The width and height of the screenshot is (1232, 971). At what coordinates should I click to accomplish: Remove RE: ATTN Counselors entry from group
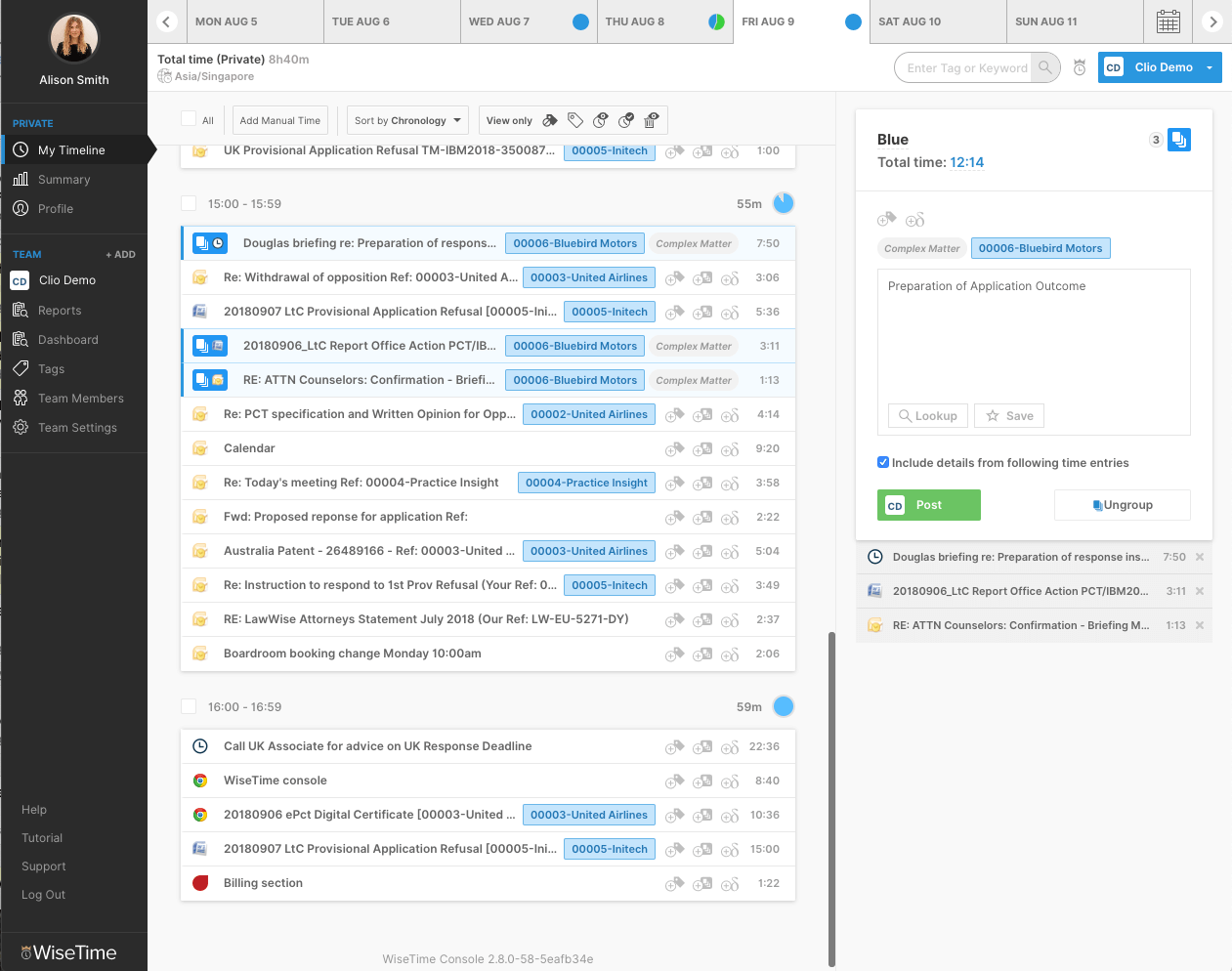point(1200,625)
